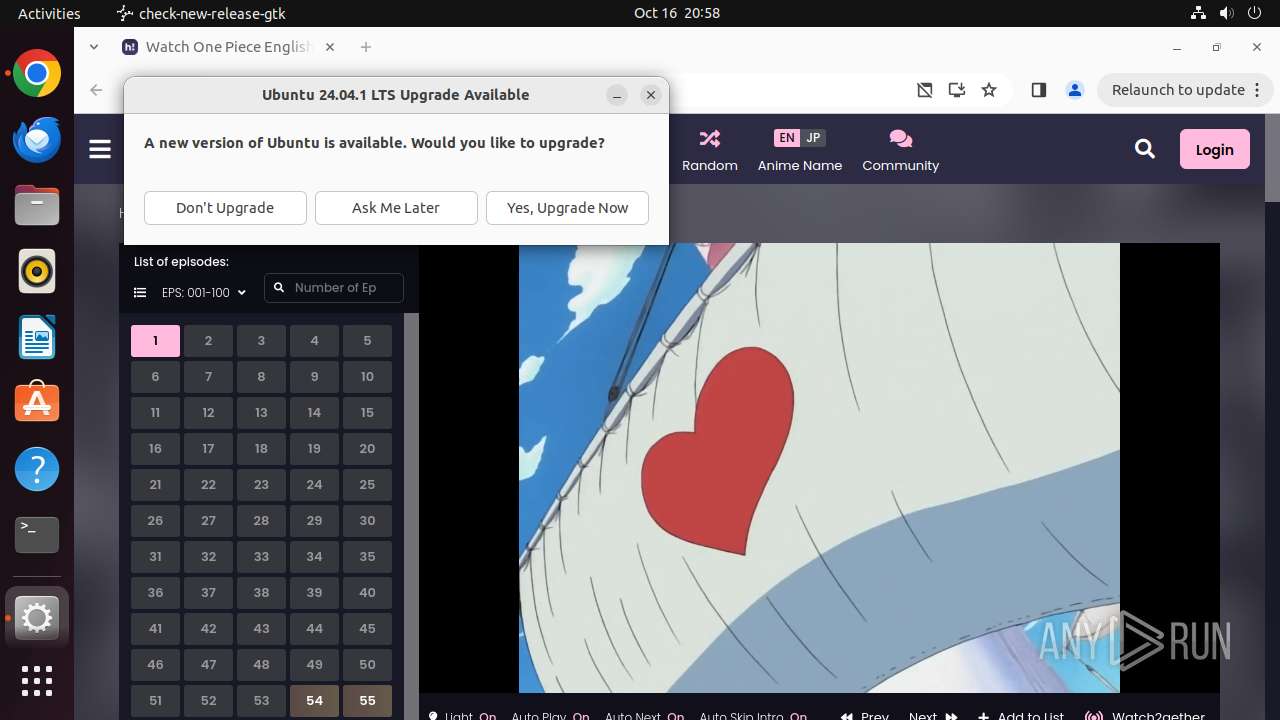Click the video player frame
Screen dimensions: 1280x720
coord(819,467)
